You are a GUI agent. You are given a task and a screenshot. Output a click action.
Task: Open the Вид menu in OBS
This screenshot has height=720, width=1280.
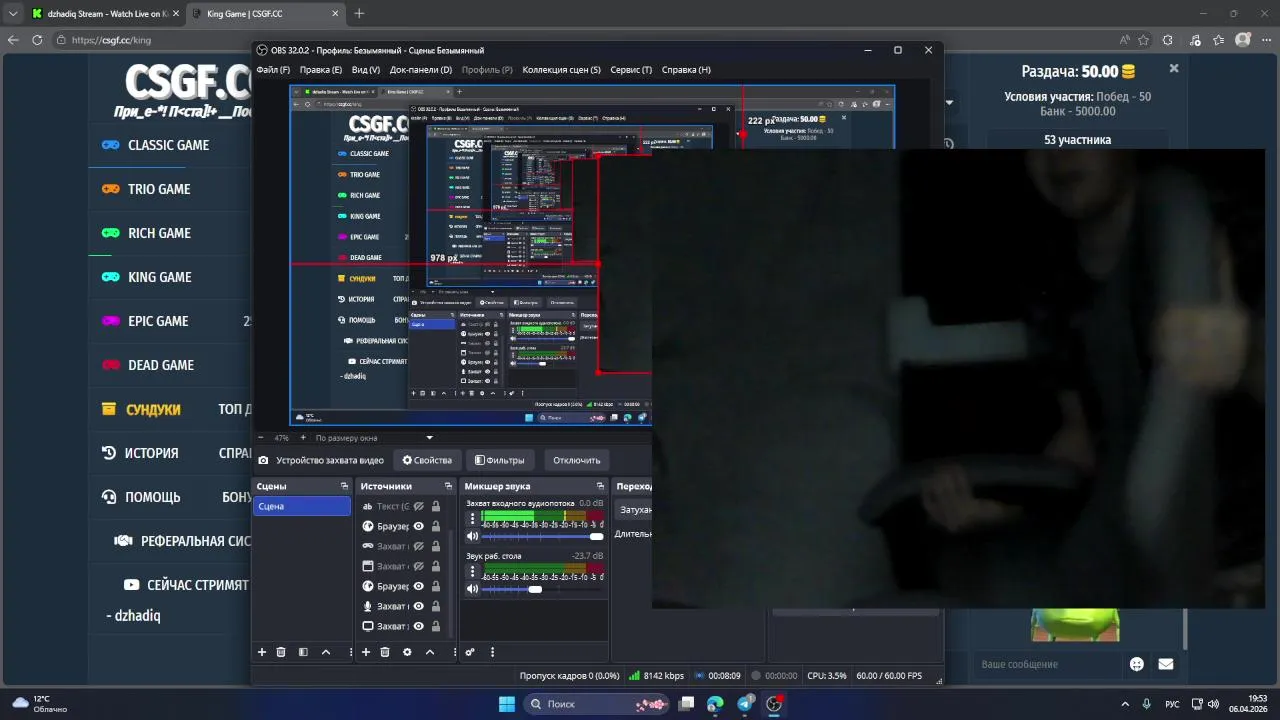click(366, 70)
